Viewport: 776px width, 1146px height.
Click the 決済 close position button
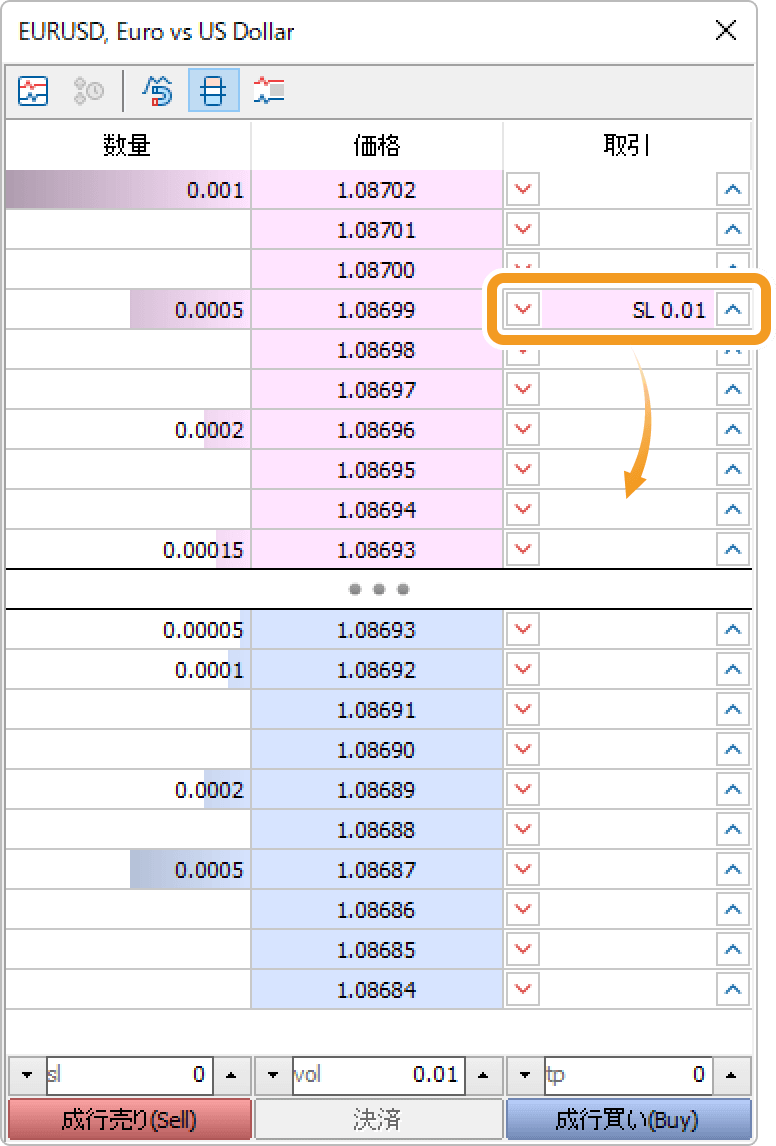tap(378, 1120)
